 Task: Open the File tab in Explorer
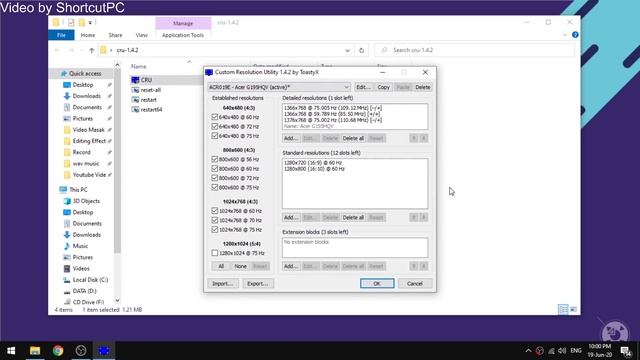(61, 35)
